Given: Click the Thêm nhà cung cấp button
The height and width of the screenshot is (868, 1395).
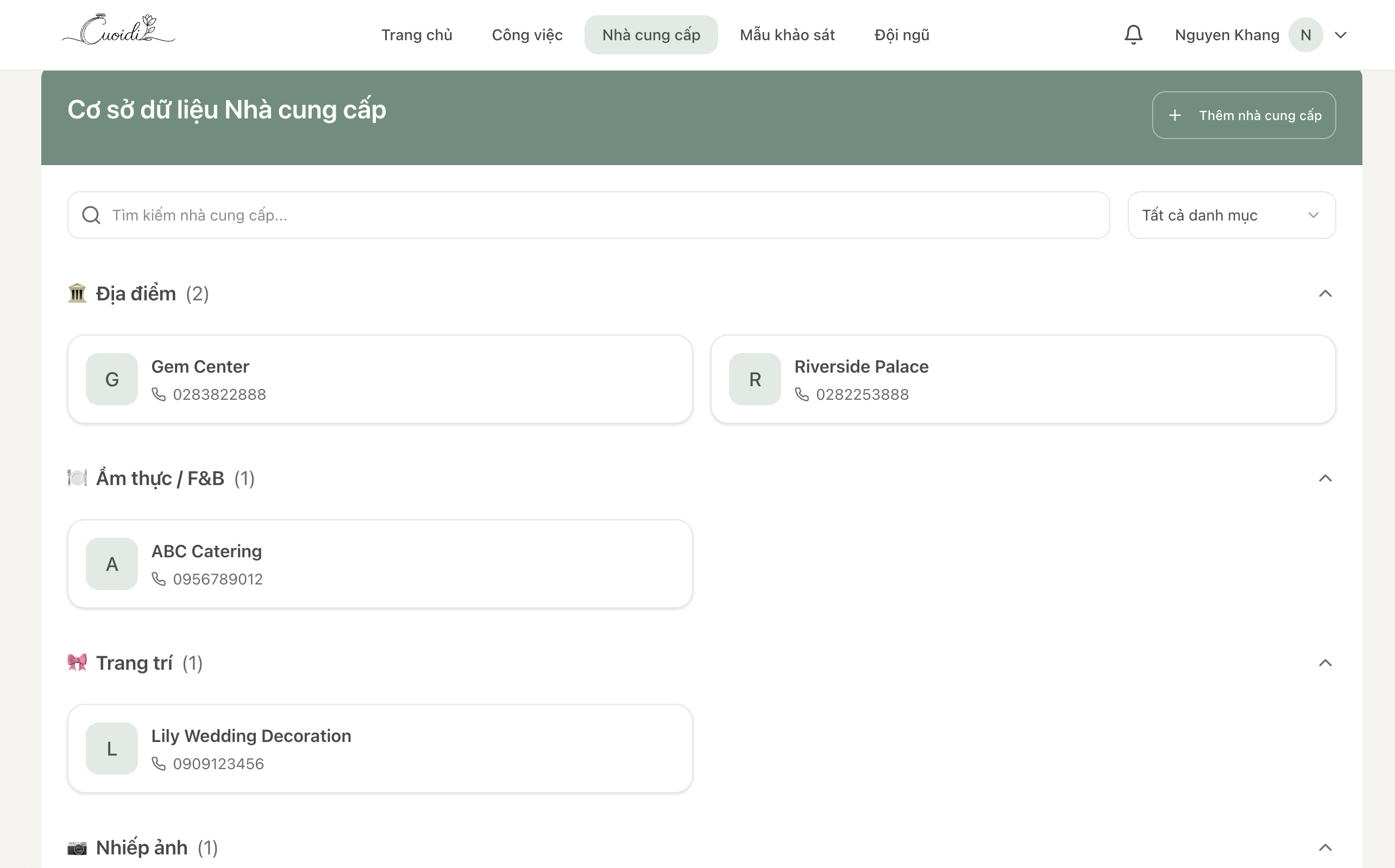Looking at the screenshot, I should click(x=1243, y=115).
